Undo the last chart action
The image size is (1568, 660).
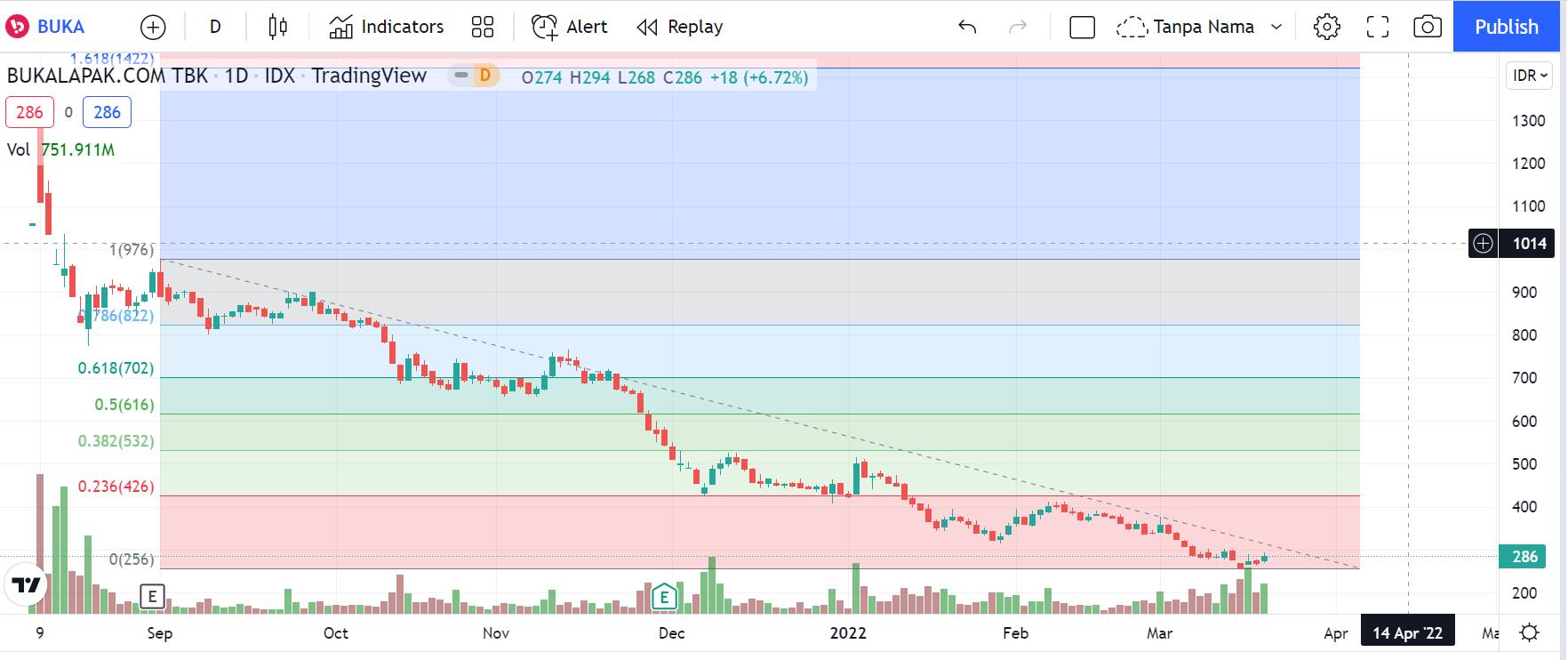click(x=967, y=28)
